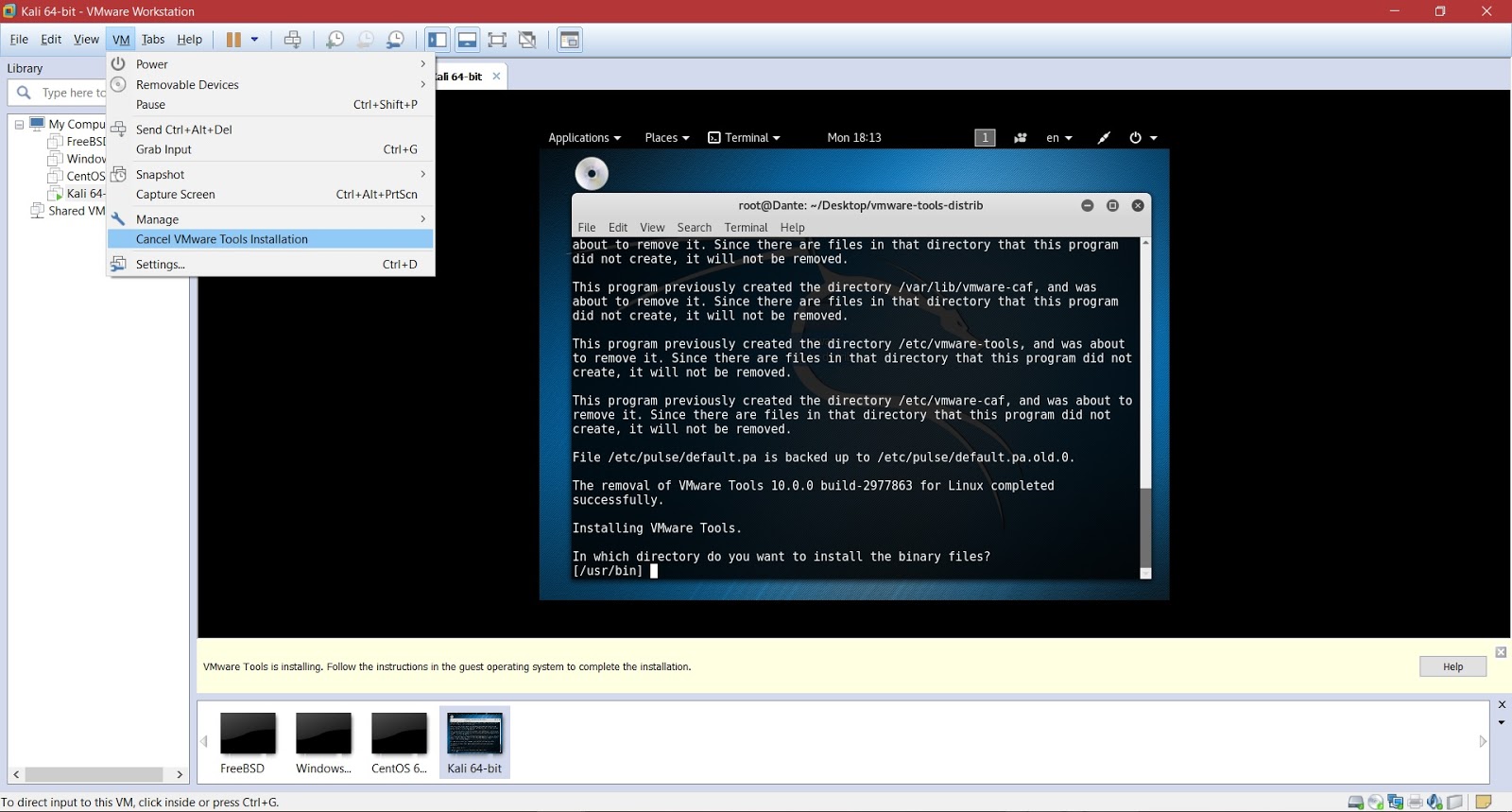Open Settings... from the VM menu
The image size is (1512, 812).
click(x=271, y=265)
